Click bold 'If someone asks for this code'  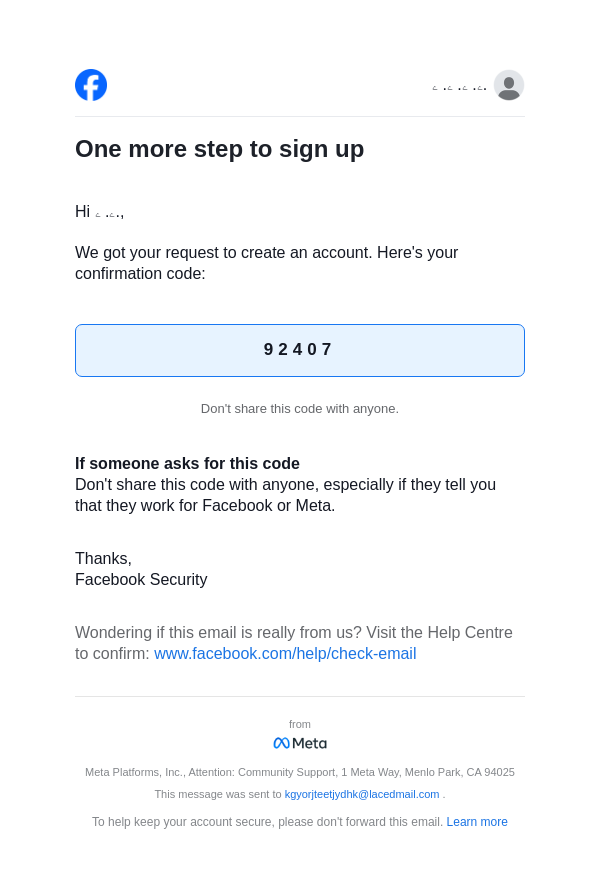(x=187, y=464)
